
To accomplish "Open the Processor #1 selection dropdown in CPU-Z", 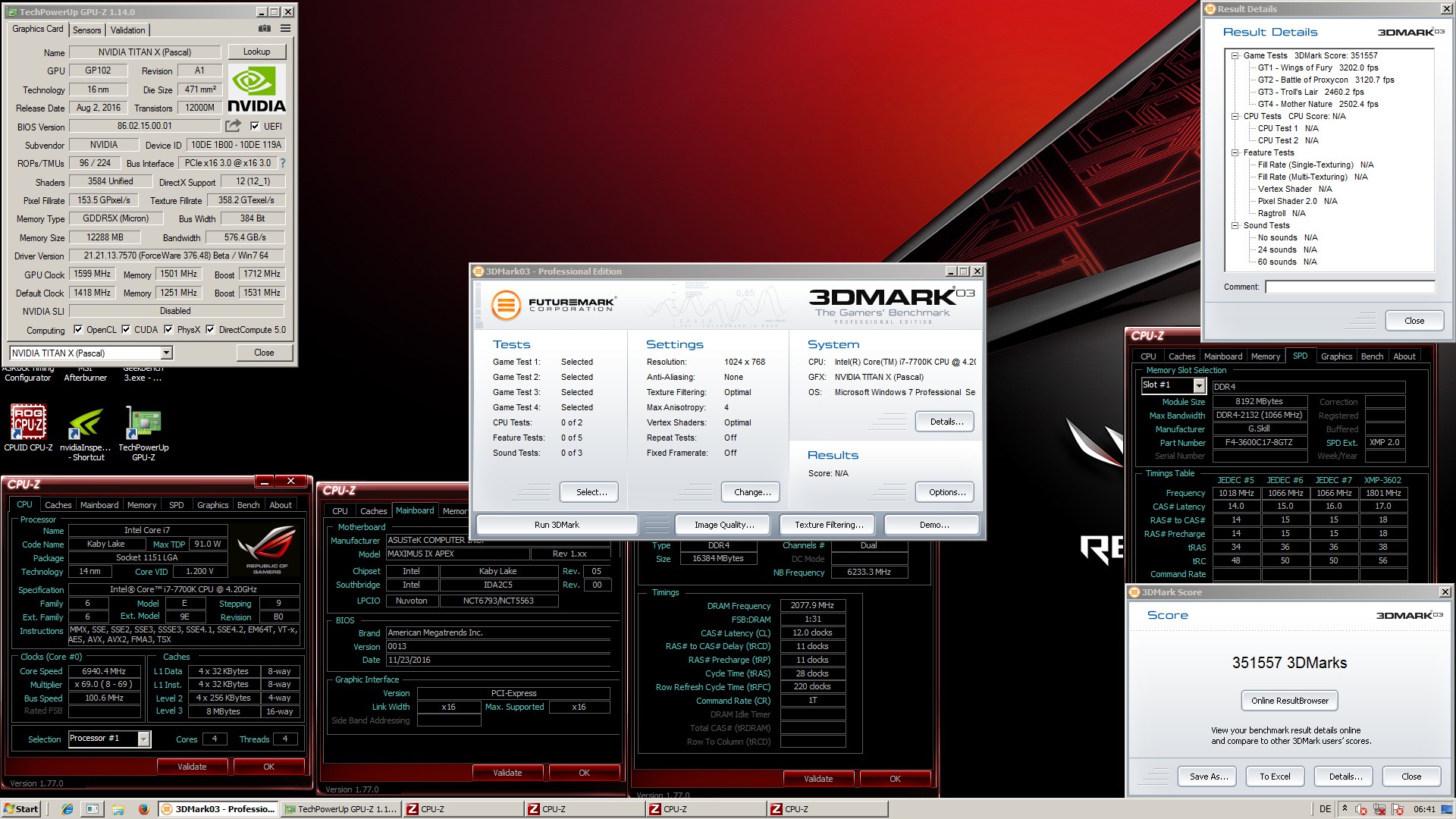I will tap(143, 739).
